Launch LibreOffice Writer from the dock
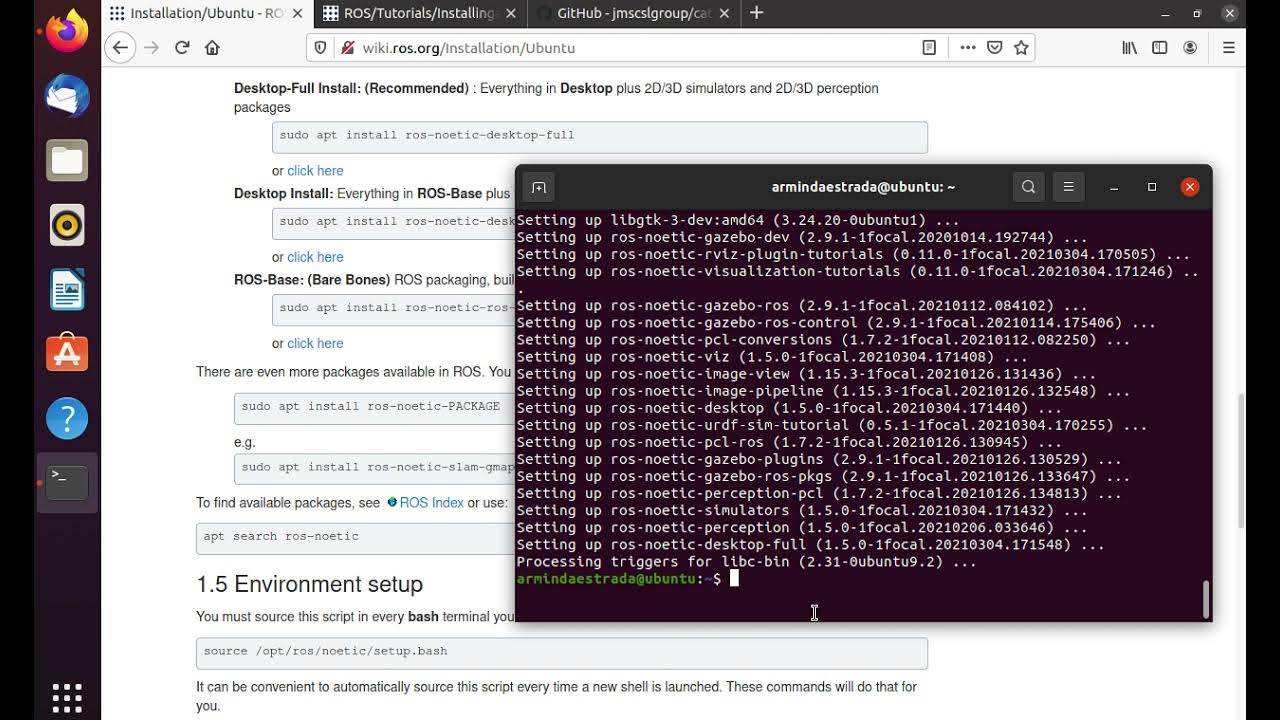 tap(67, 290)
